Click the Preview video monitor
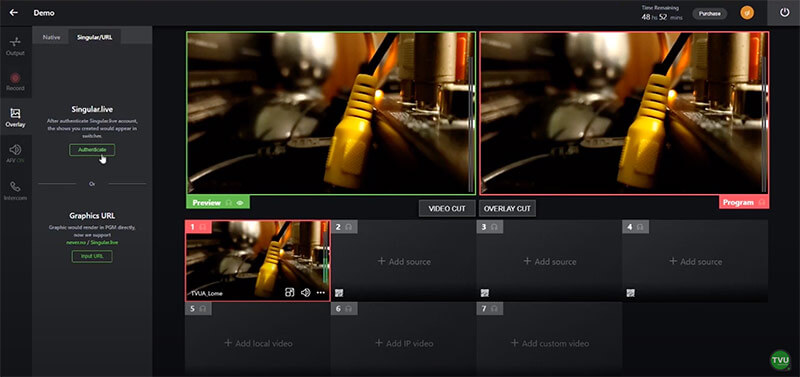Viewport: 800px width, 377px height. pos(331,113)
